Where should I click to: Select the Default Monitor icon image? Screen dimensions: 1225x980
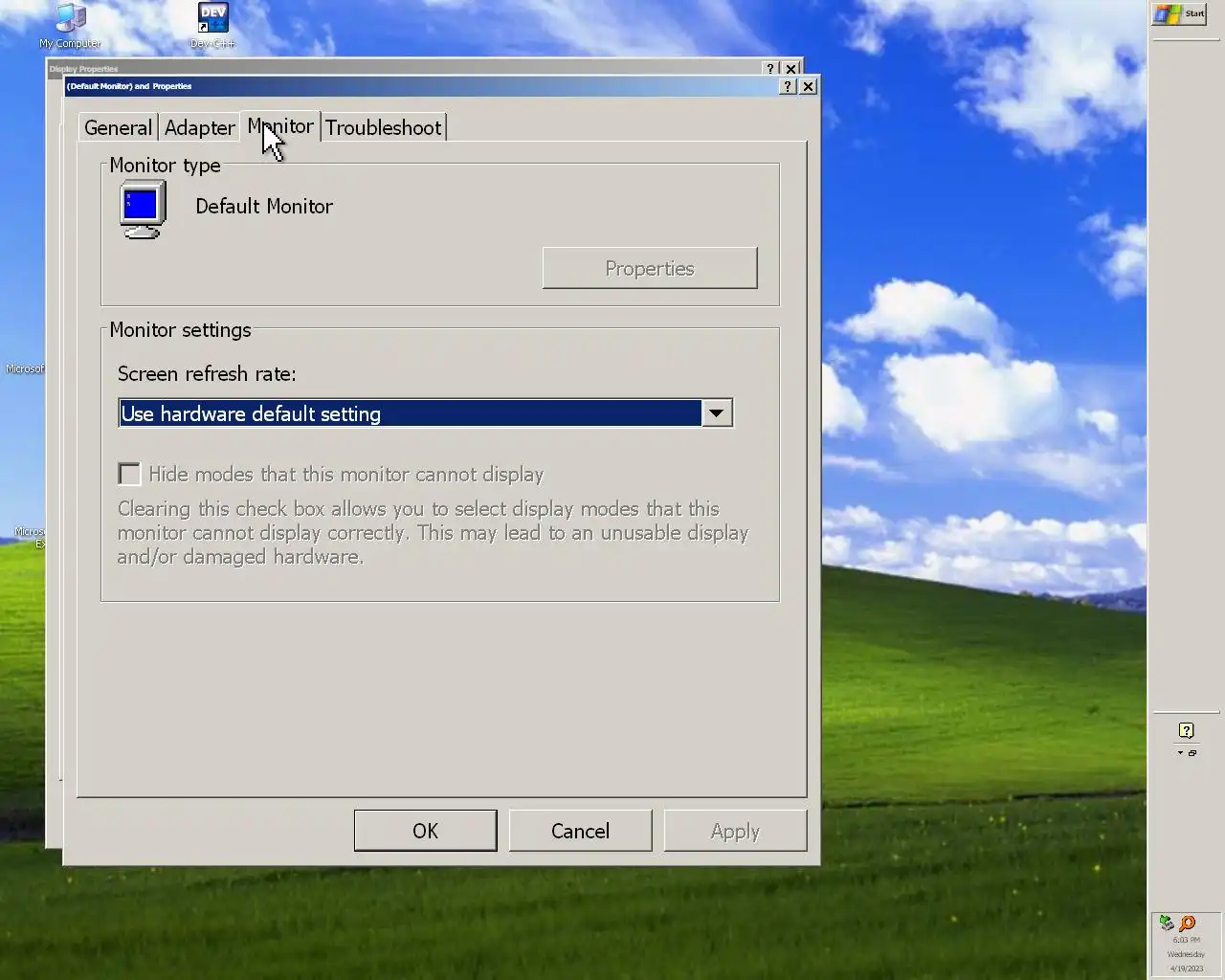pos(143,209)
